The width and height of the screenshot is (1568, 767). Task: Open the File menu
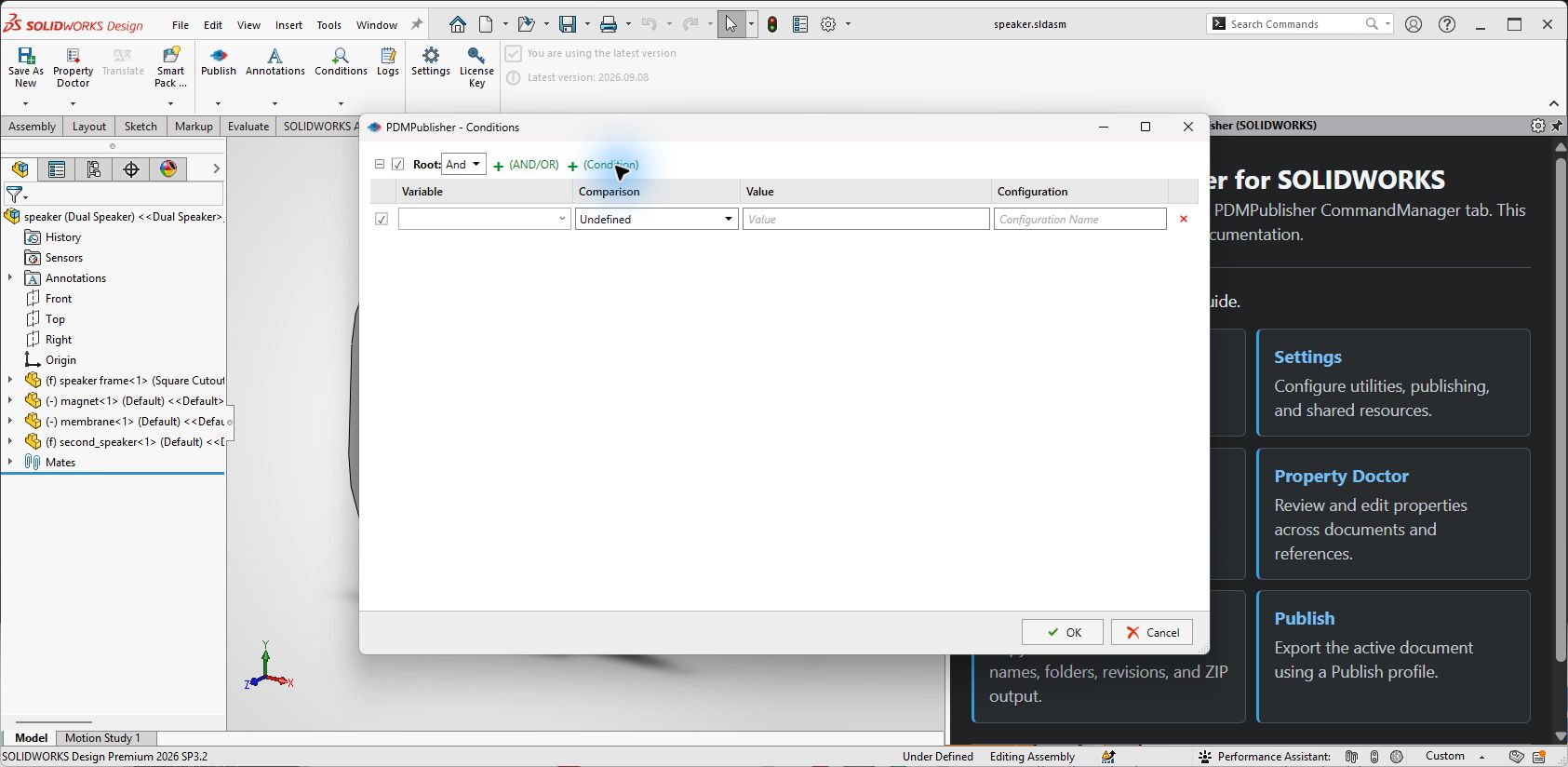[181, 25]
